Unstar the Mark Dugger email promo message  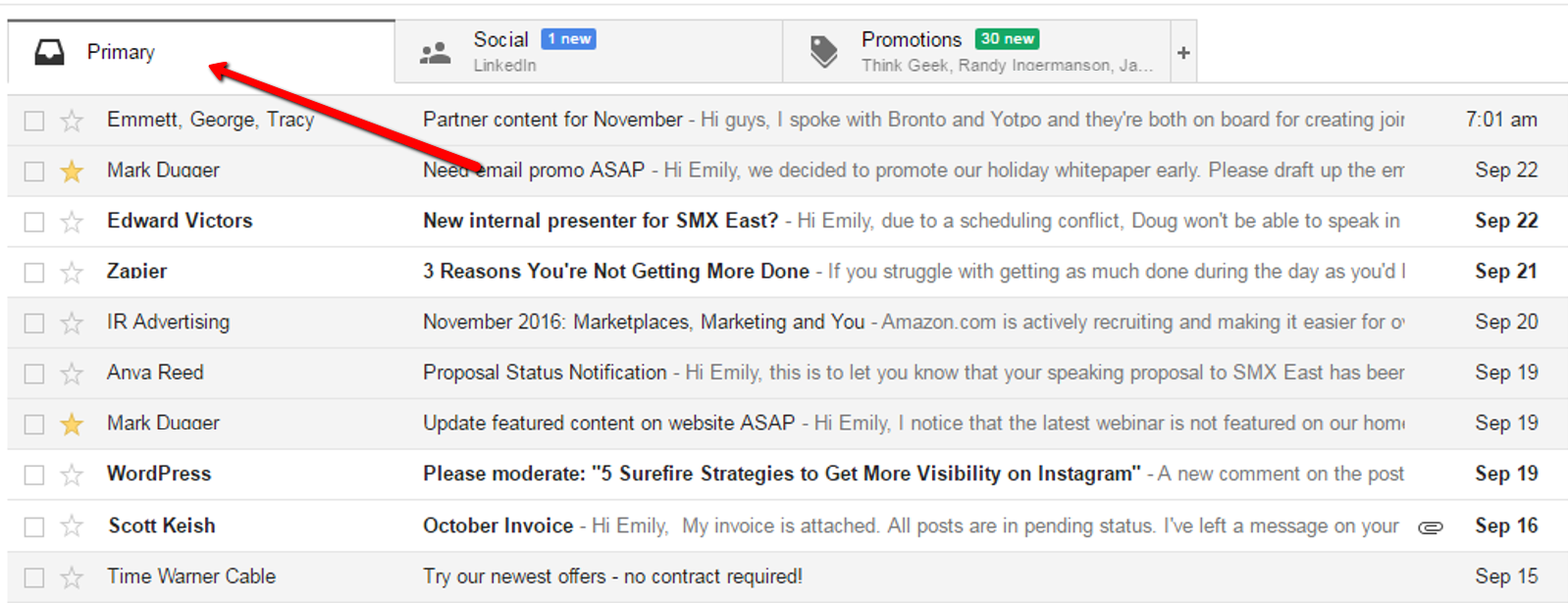tap(72, 172)
